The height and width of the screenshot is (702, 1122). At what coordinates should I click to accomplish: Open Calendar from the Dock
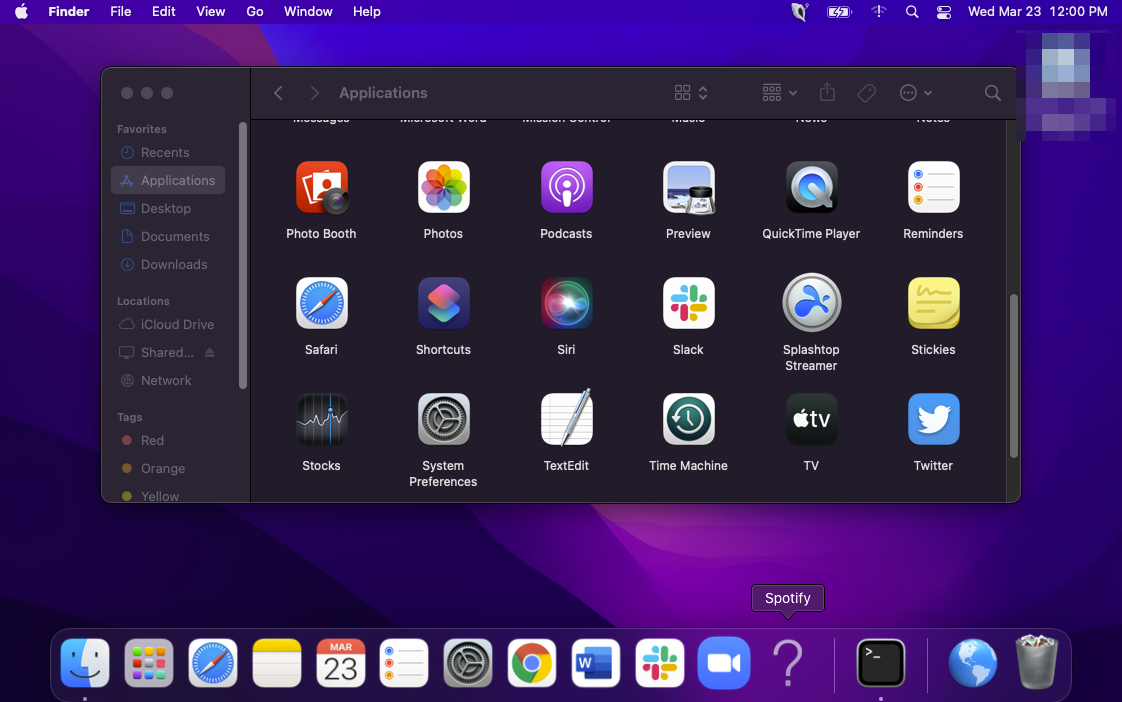[341, 663]
